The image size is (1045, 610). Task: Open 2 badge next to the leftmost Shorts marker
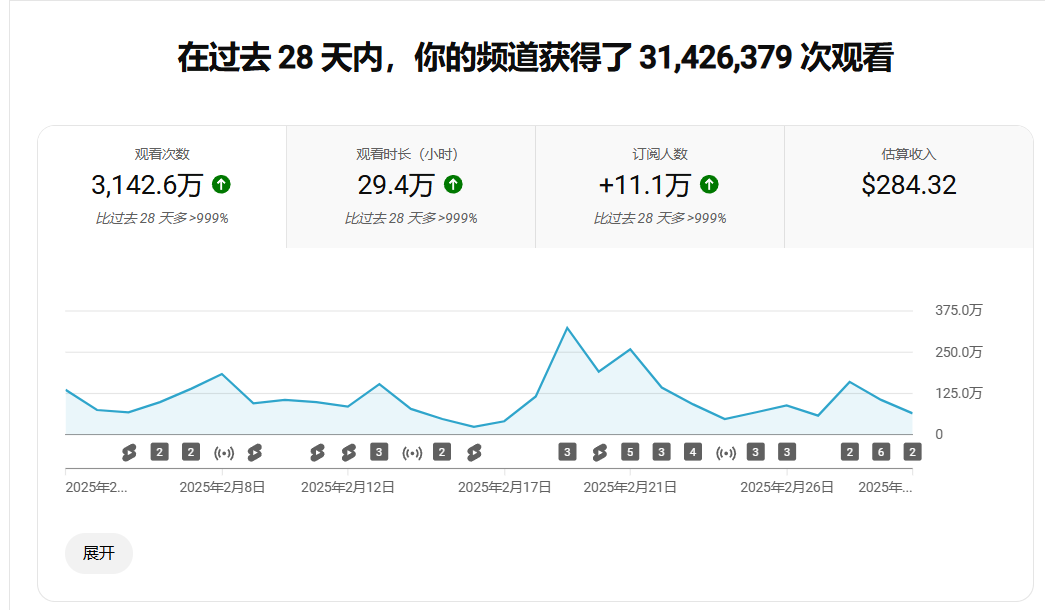[x=159, y=453]
